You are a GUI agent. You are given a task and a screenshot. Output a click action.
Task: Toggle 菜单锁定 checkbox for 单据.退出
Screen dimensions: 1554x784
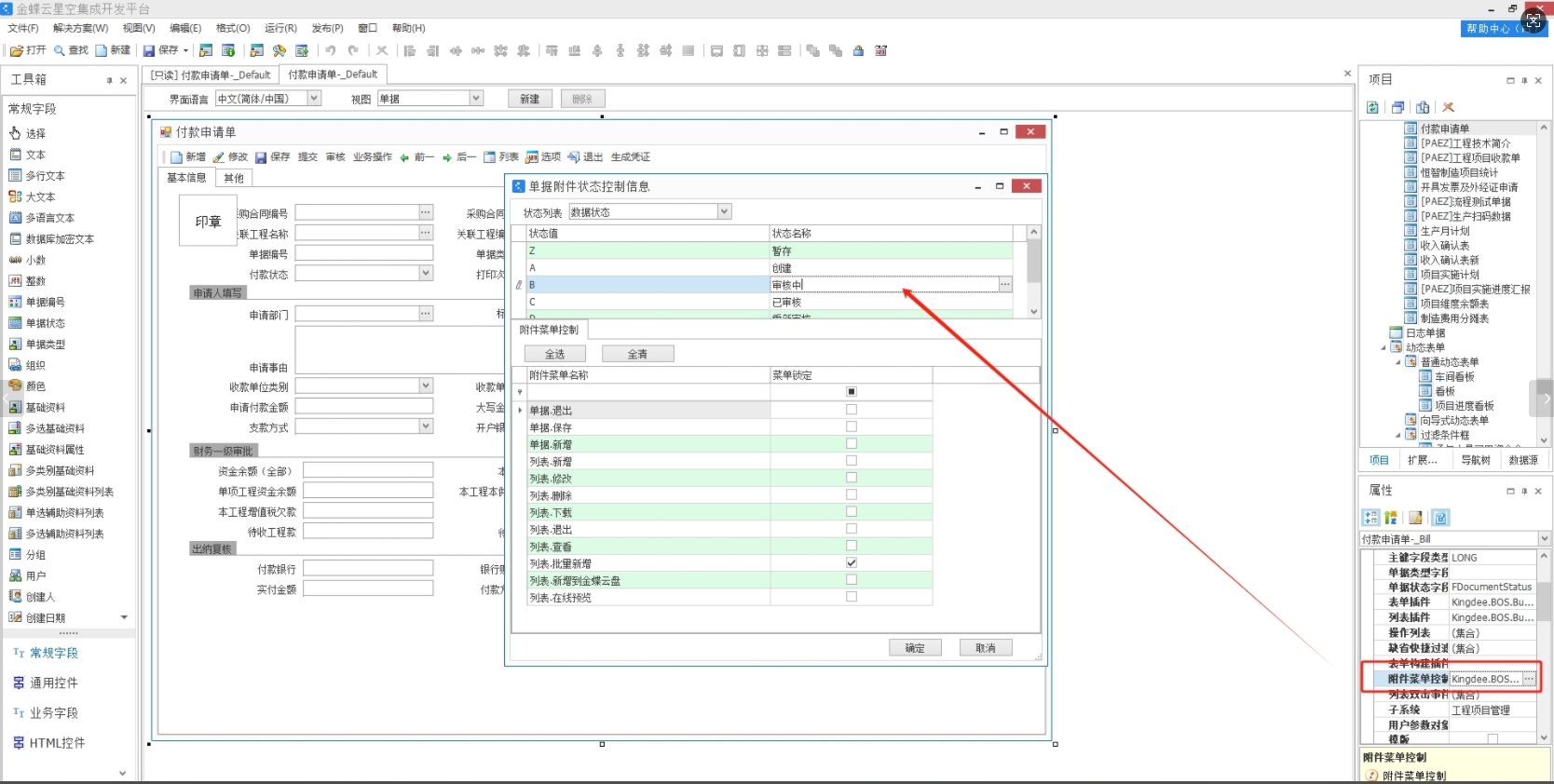851,410
